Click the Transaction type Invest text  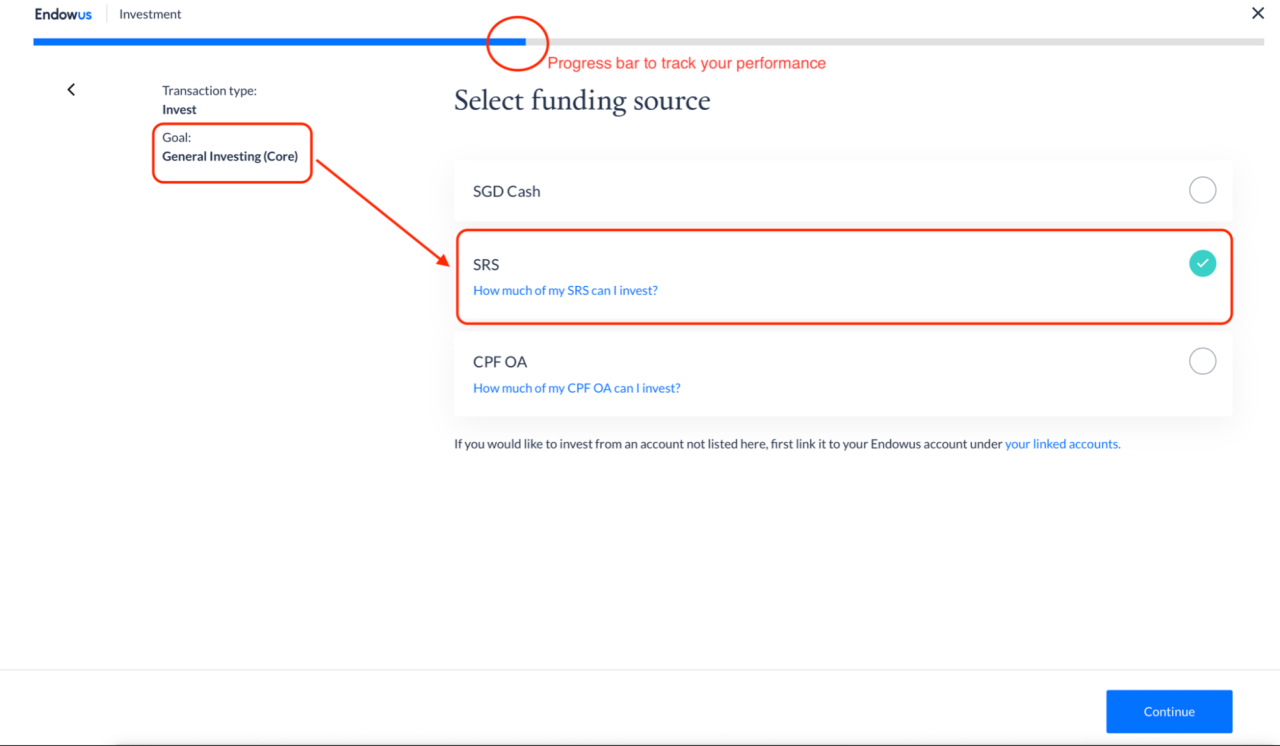(180, 109)
